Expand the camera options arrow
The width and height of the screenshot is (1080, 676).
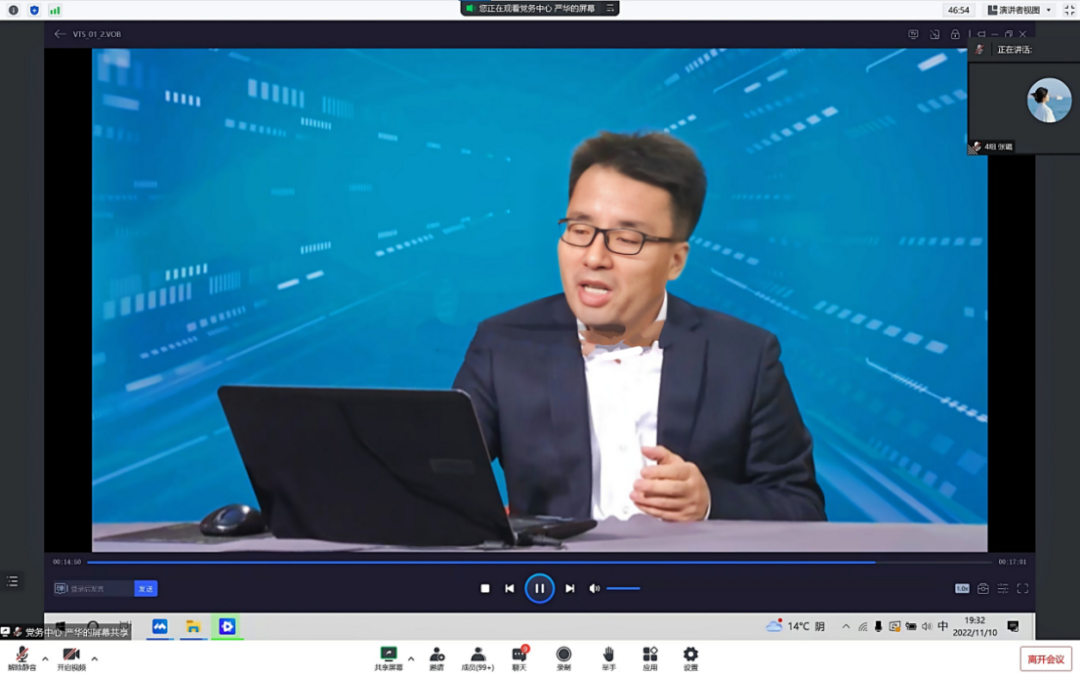pyautogui.click(x=94, y=658)
